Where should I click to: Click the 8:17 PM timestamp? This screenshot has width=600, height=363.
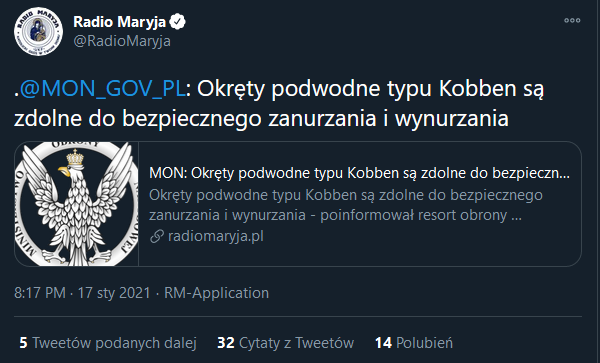pyautogui.click(x=40, y=293)
